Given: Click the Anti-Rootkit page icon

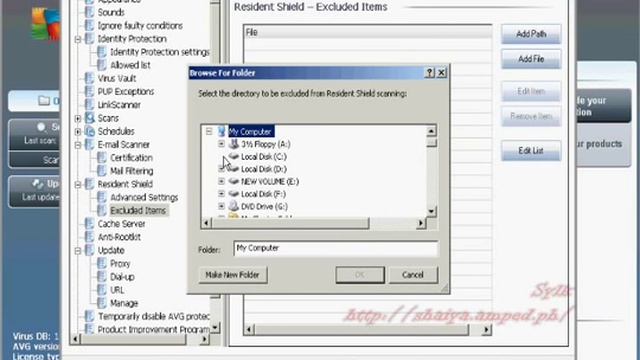Looking at the screenshot, I should tap(89, 237).
